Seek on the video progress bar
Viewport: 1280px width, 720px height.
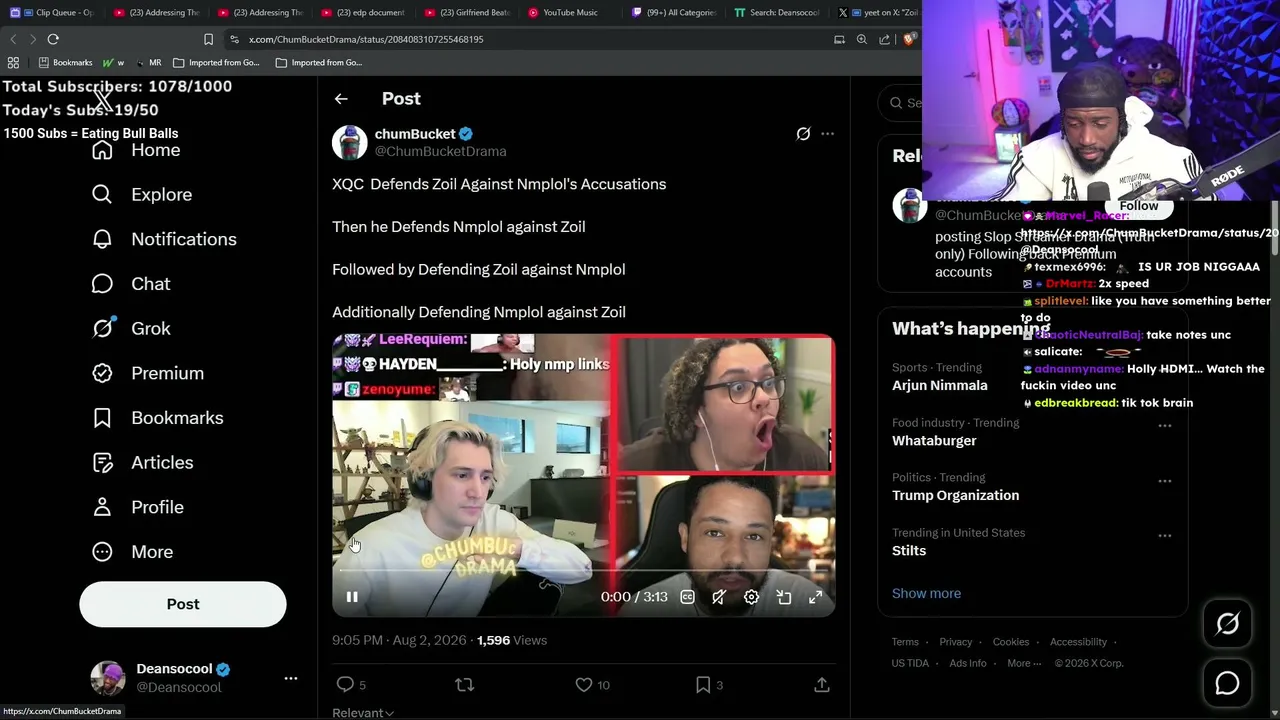tap(584, 571)
